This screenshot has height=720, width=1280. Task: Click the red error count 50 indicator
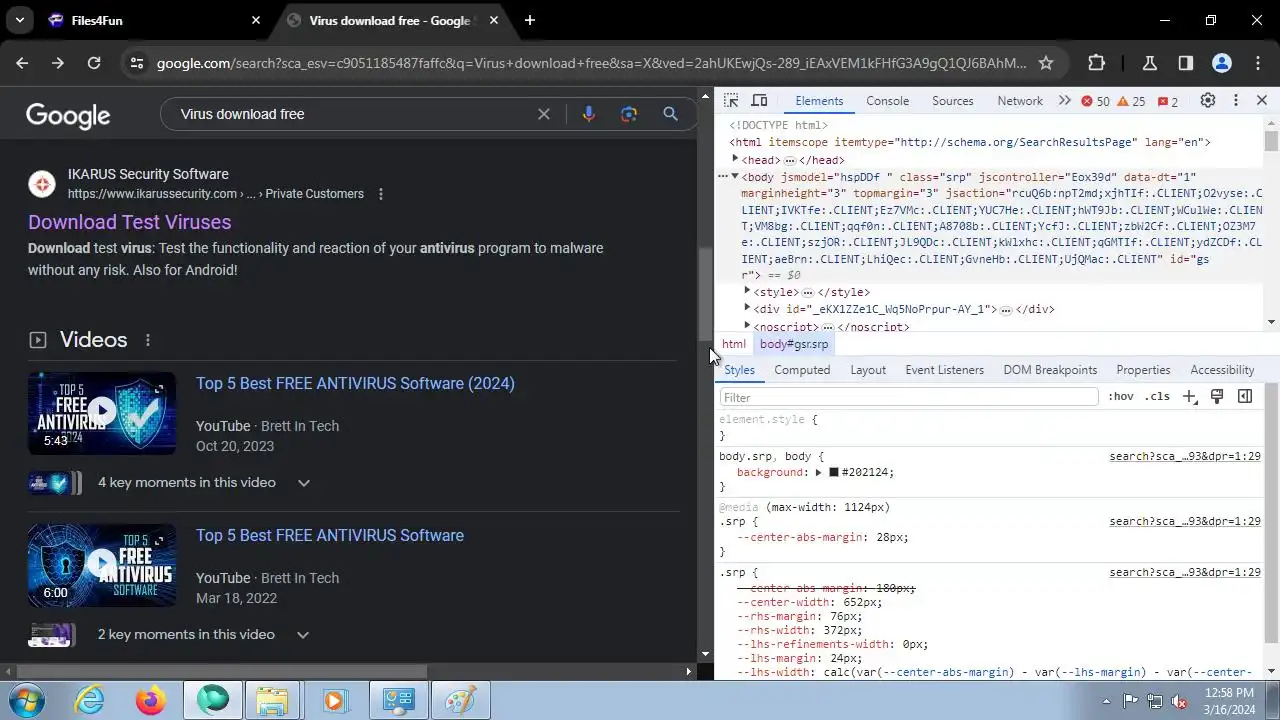coord(1096,101)
